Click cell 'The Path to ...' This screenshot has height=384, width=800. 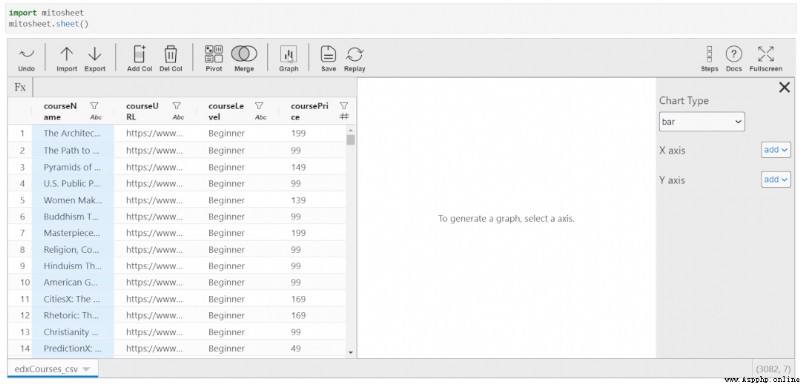[73, 150]
